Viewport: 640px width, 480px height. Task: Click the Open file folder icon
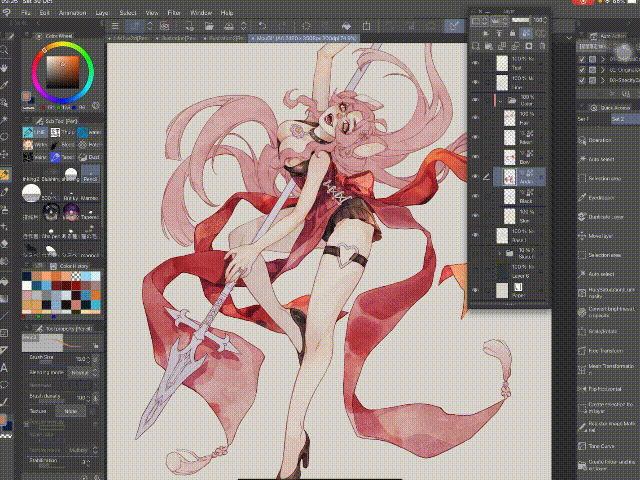pos(209,26)
